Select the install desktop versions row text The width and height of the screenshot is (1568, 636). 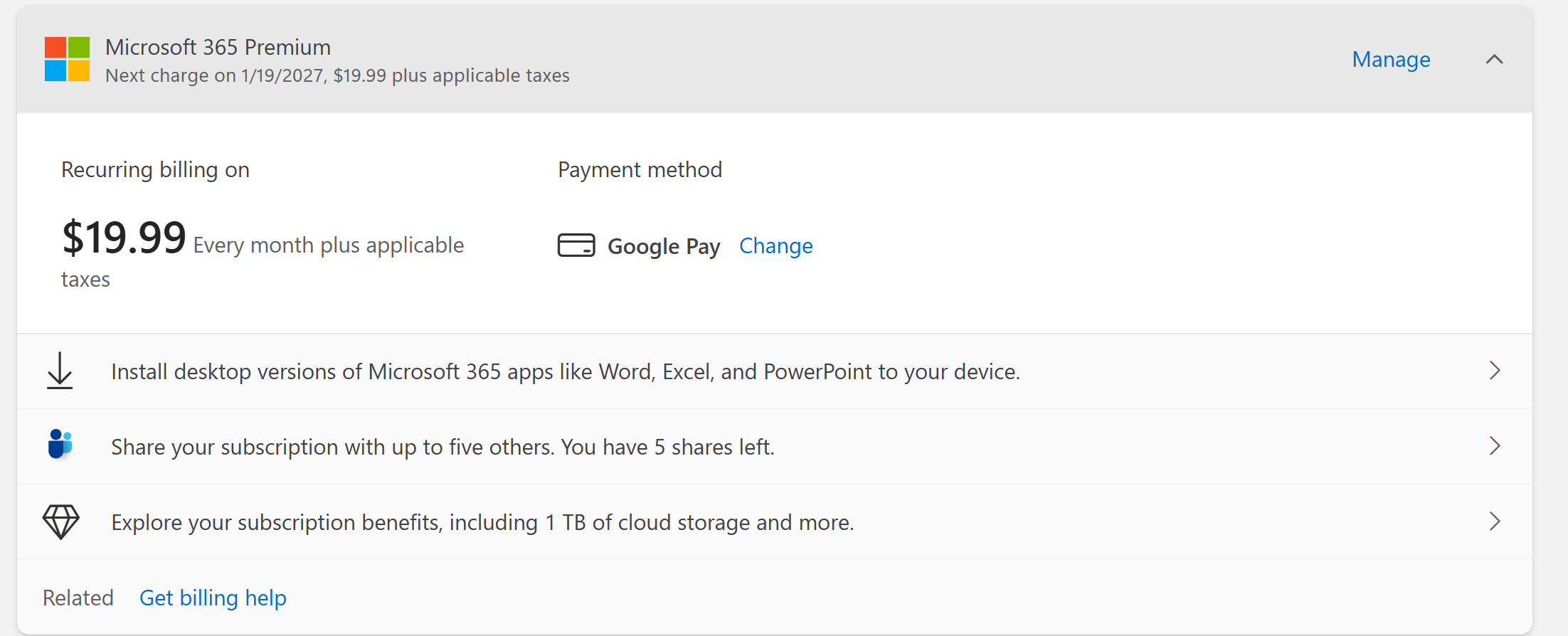(566, 371)
